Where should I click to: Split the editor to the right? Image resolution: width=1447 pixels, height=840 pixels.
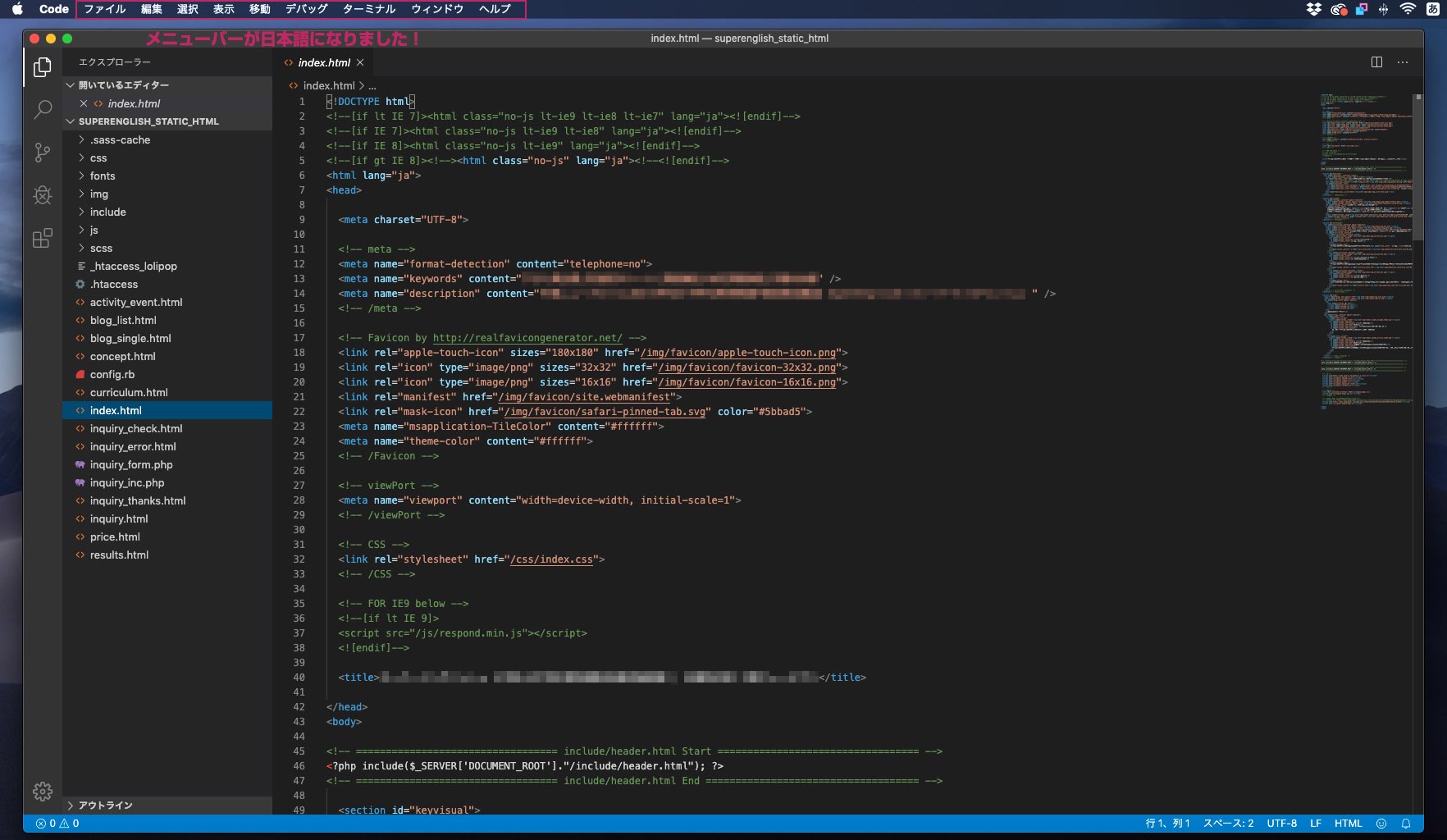point(1376,62)
